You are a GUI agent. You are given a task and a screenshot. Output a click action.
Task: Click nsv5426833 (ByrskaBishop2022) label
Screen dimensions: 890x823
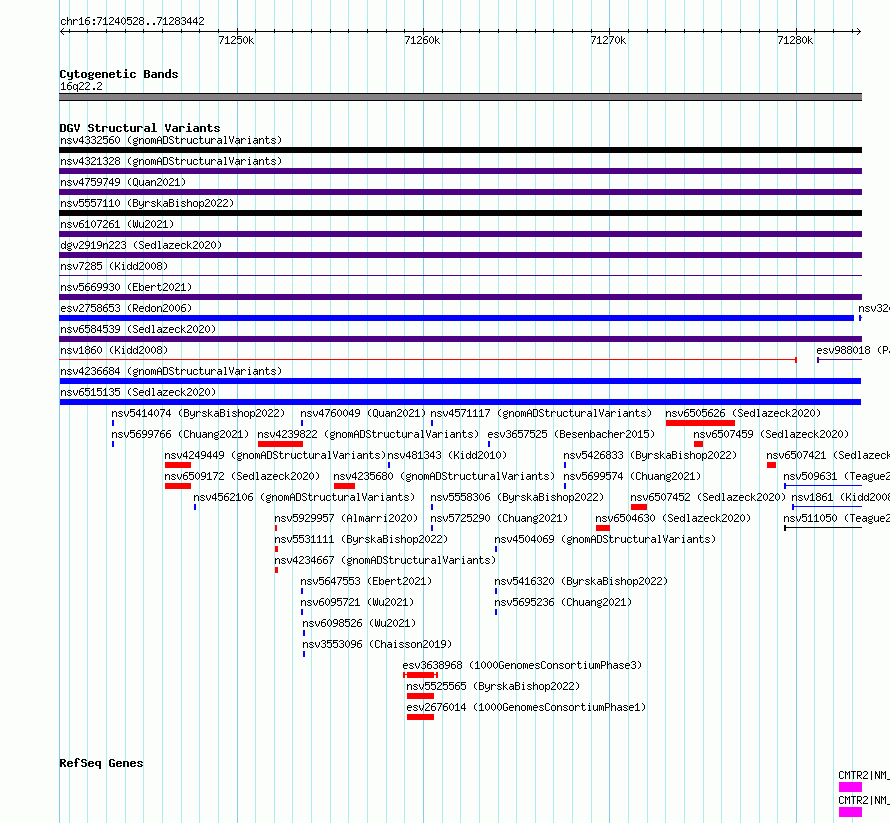click(x=650, y=455)
